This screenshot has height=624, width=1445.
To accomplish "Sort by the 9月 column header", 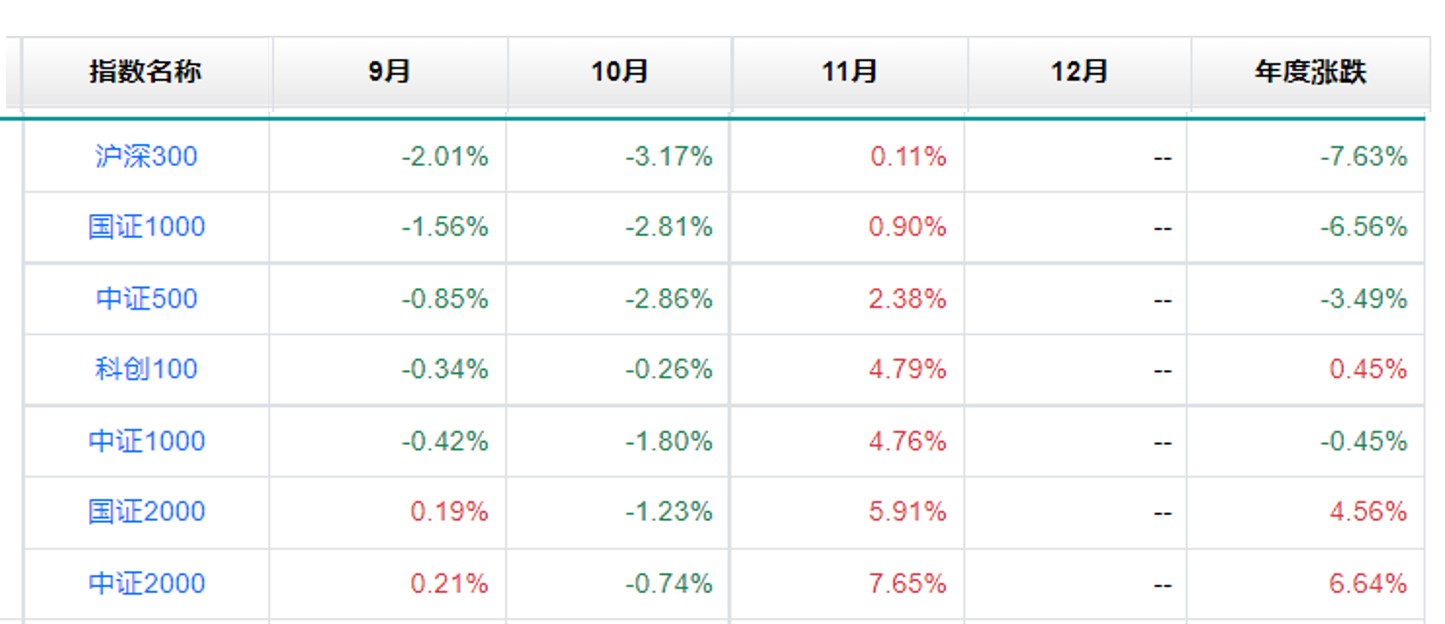I will click(x=389, y=72).
